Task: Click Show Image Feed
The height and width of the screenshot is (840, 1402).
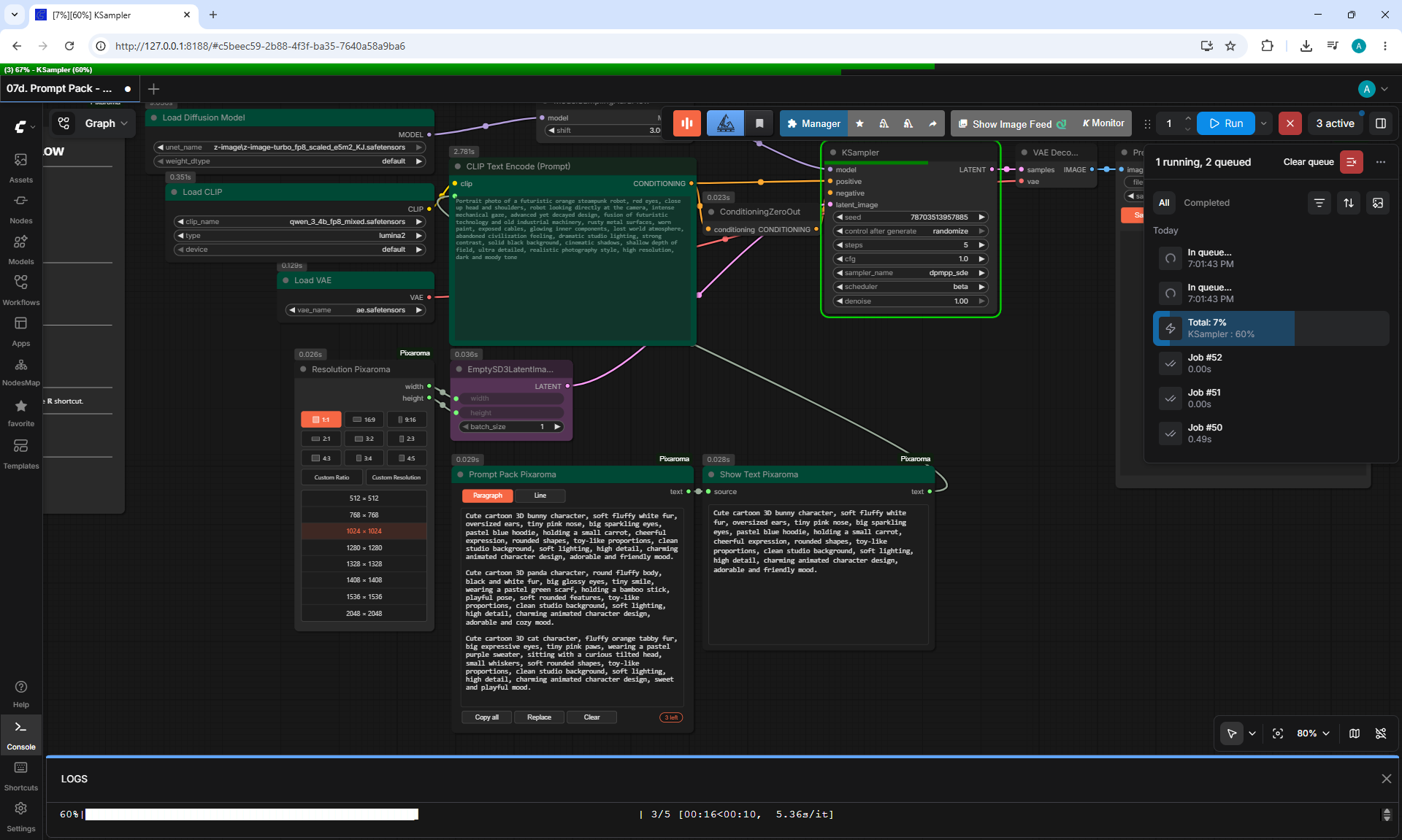Action: tap(1012, 123)
